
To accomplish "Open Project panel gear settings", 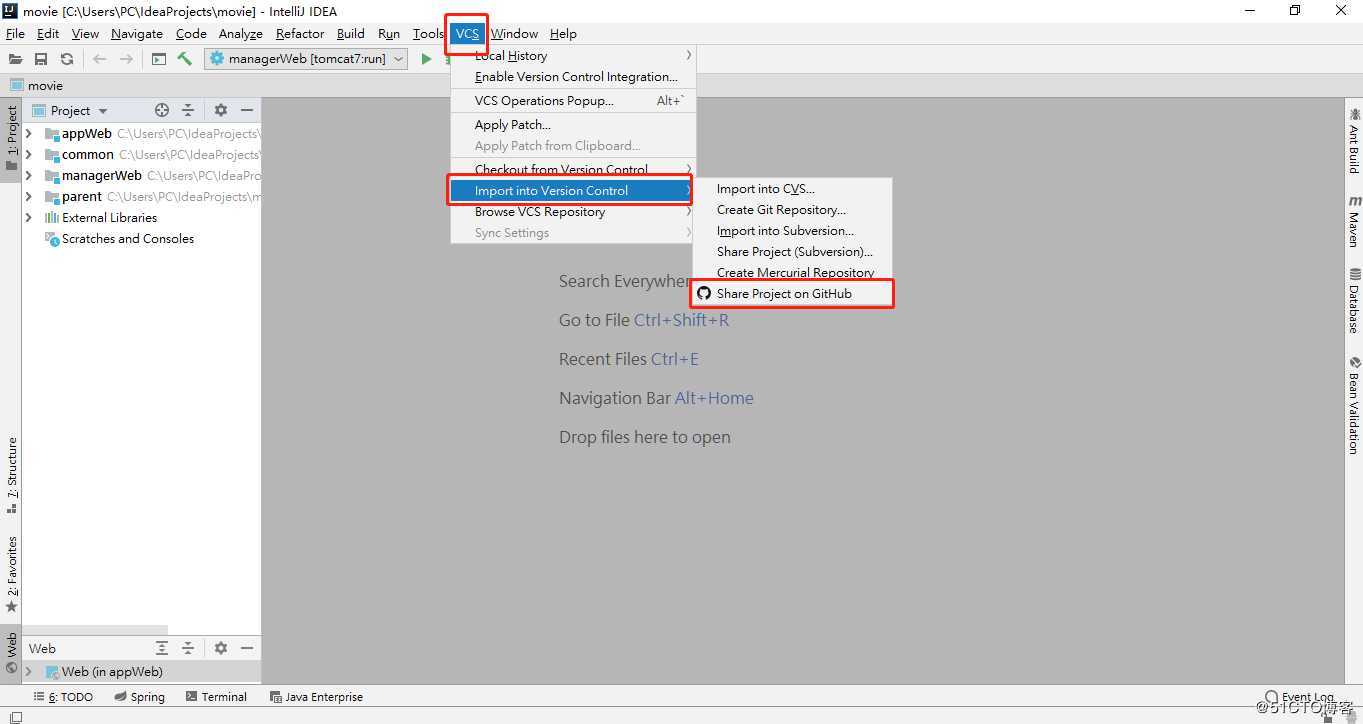I will 221,110.
